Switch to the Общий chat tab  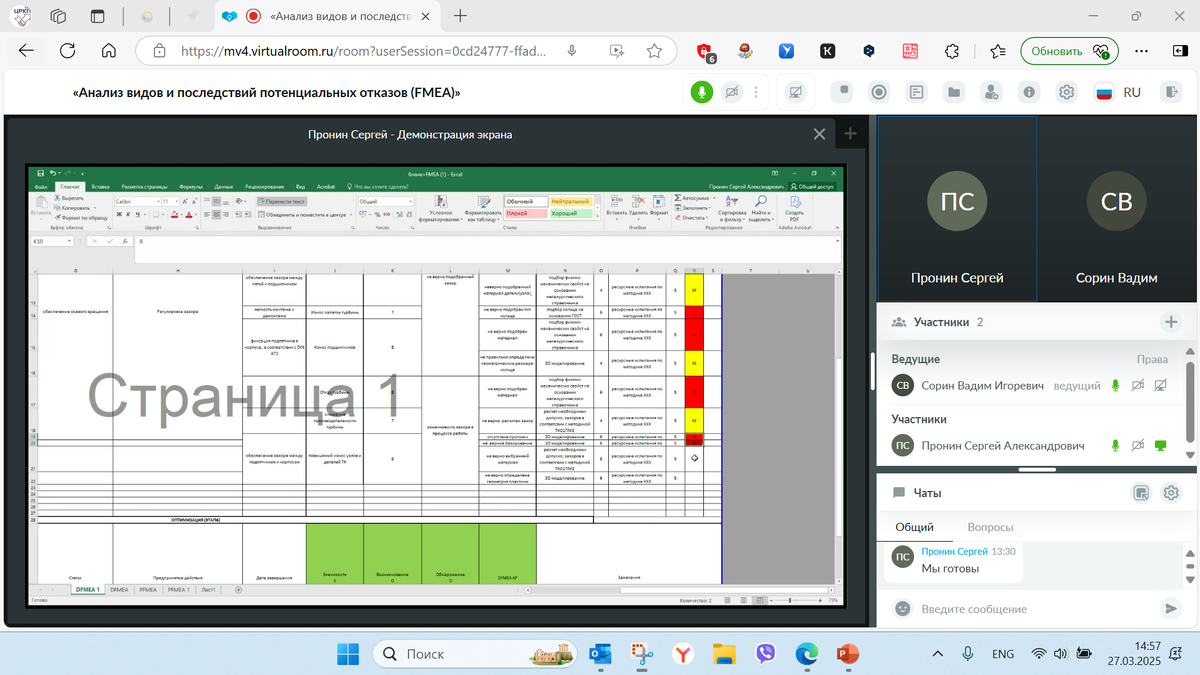pos(914,527)
